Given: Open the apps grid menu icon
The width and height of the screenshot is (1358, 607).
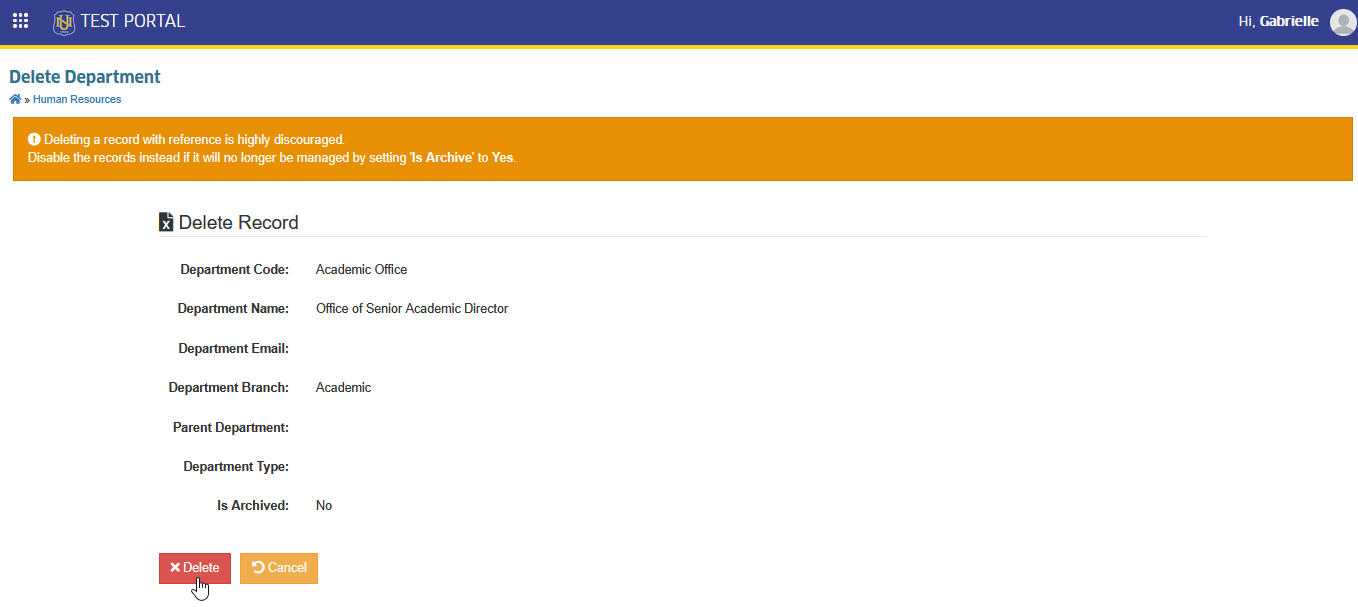Looking at the screenshot, I should tap(20, 21).
